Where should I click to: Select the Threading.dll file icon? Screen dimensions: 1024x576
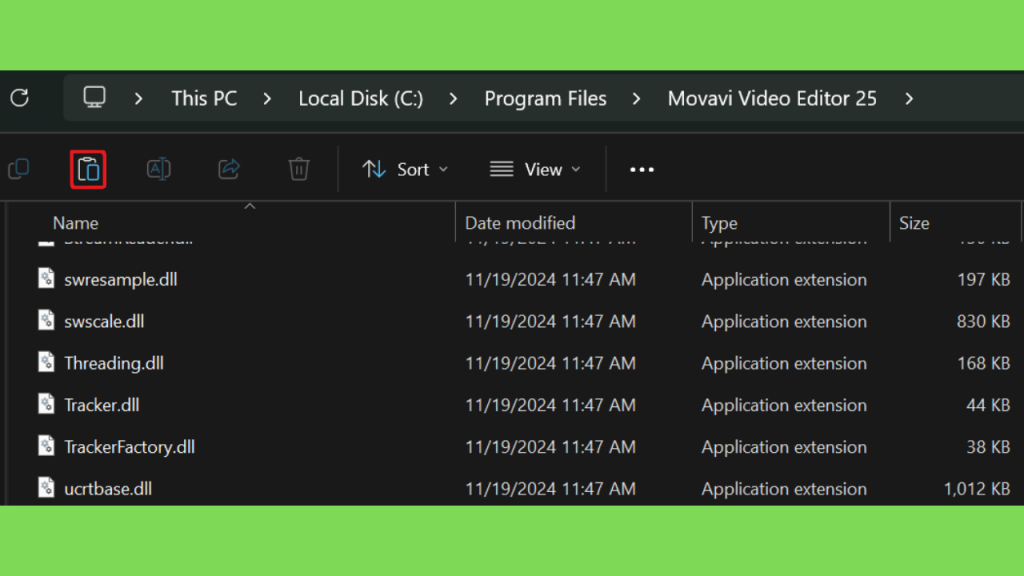coord(46,362)
